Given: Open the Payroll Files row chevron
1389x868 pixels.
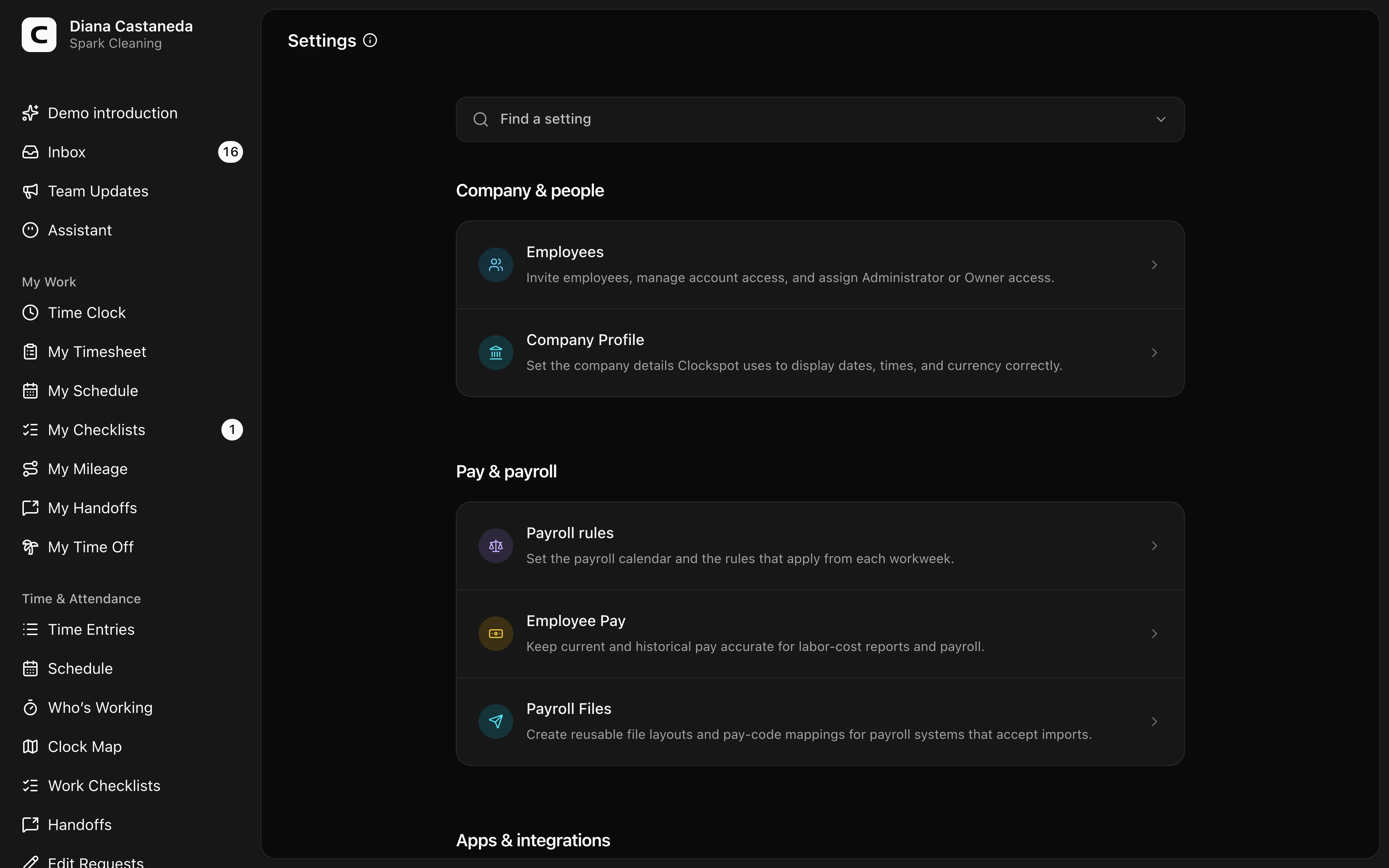Looking at the screenshot, I should [1154, 722].
